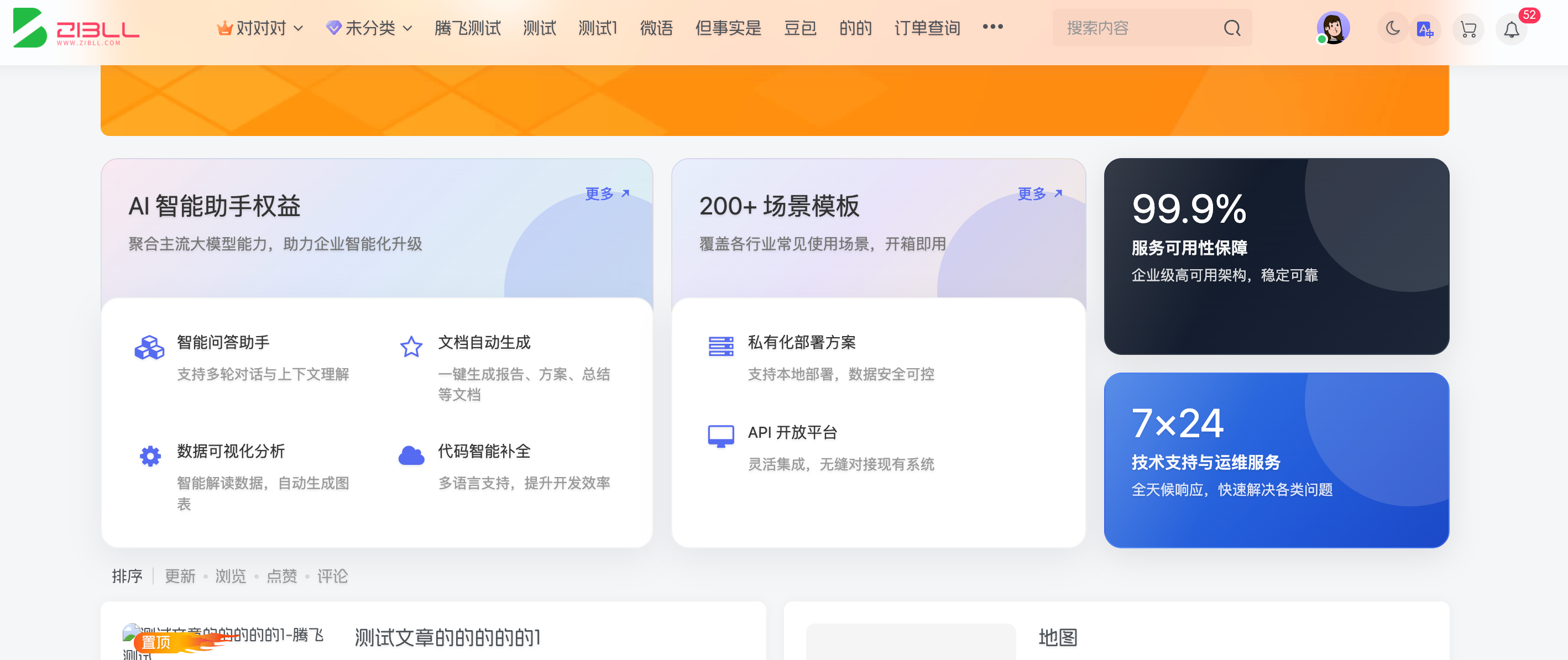
Task: Click the magnifier search icon
Action: [x=1232, y=28]
